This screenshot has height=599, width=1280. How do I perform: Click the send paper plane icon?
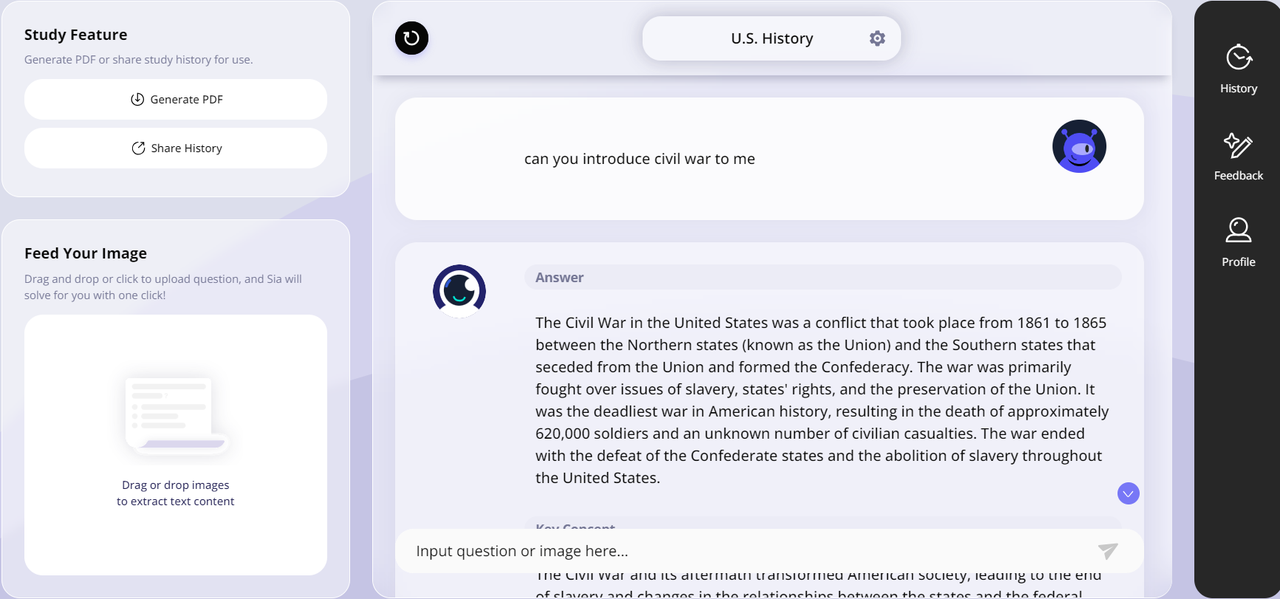tap(1107, 551)
